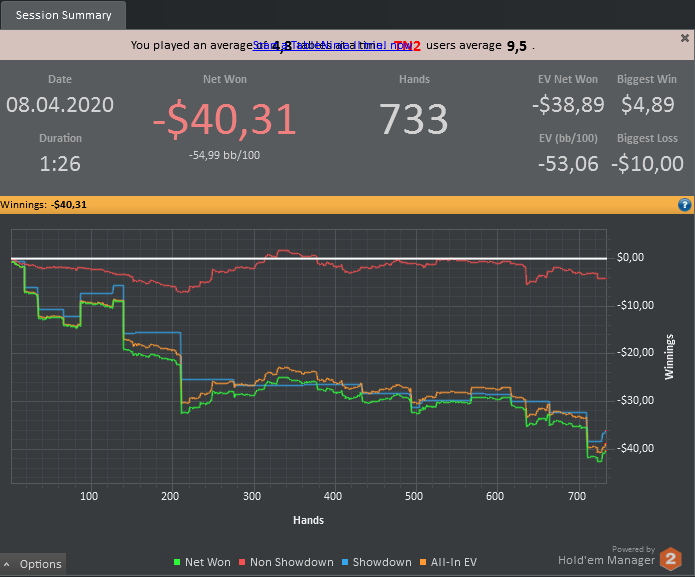Open the help icon on Winnings bar
Image resolution: width=695 pixels, height=577 pixels.
click(684, 205)
